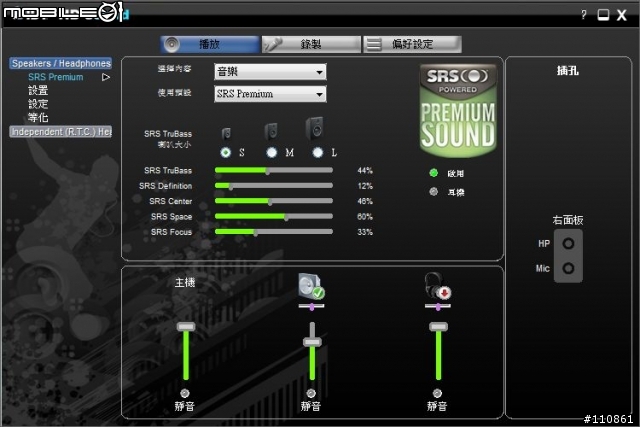Click the speaker device icon with checkmark

[x=311, y=286]
